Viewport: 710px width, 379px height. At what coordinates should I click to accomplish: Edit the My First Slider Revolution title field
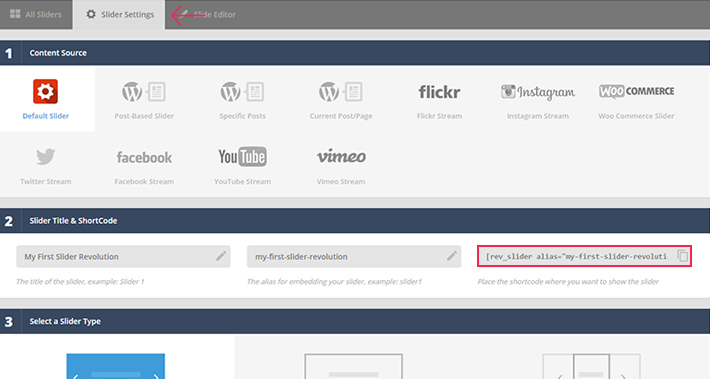123,256
